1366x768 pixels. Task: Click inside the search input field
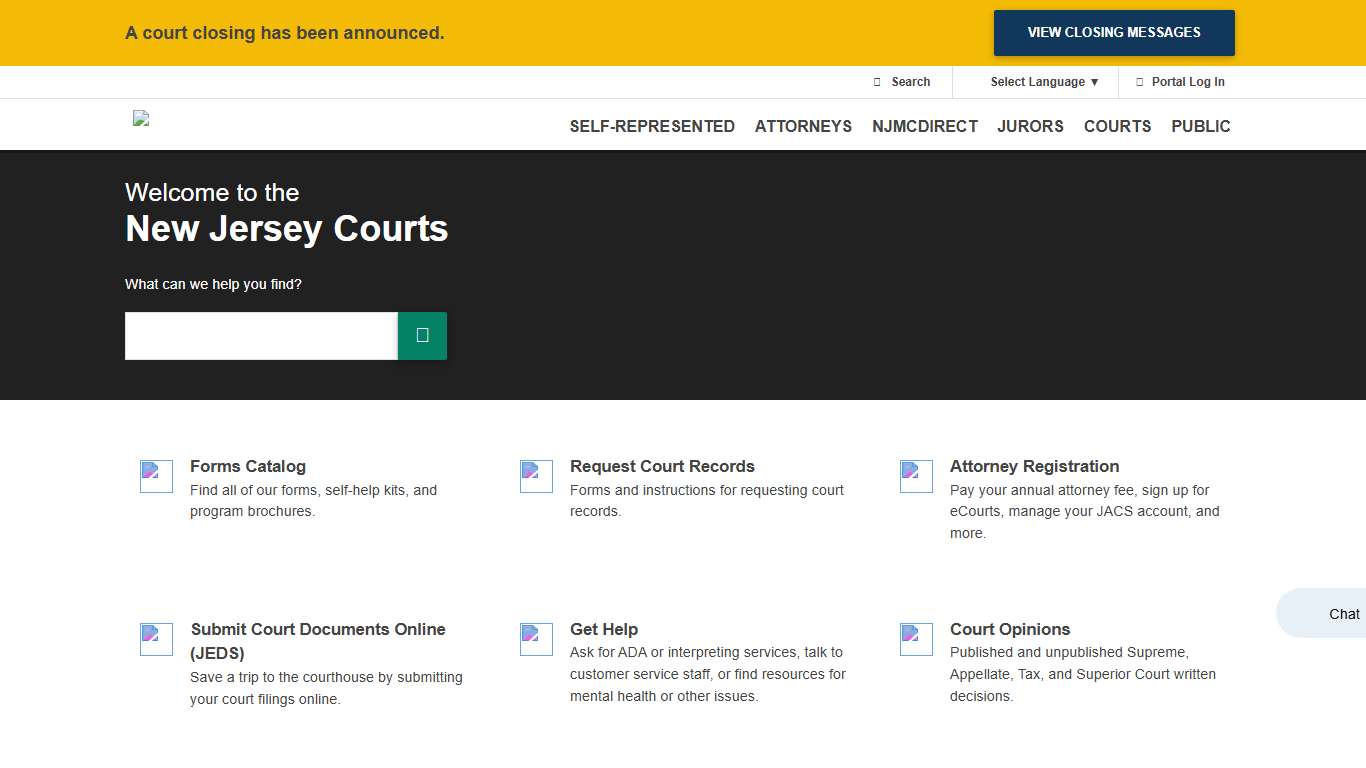tap(260, 335)
